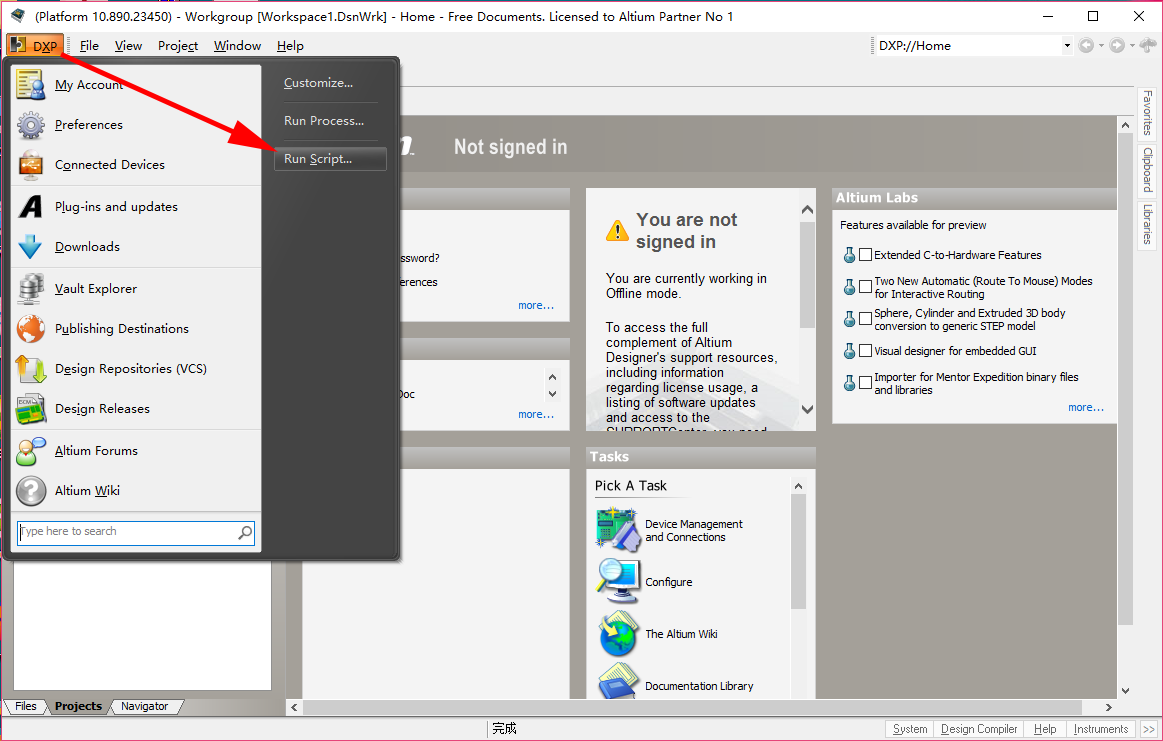Click sign-in panel scroll up arrow
This screenshot has height=741, width=1163.
pos(808,210)
